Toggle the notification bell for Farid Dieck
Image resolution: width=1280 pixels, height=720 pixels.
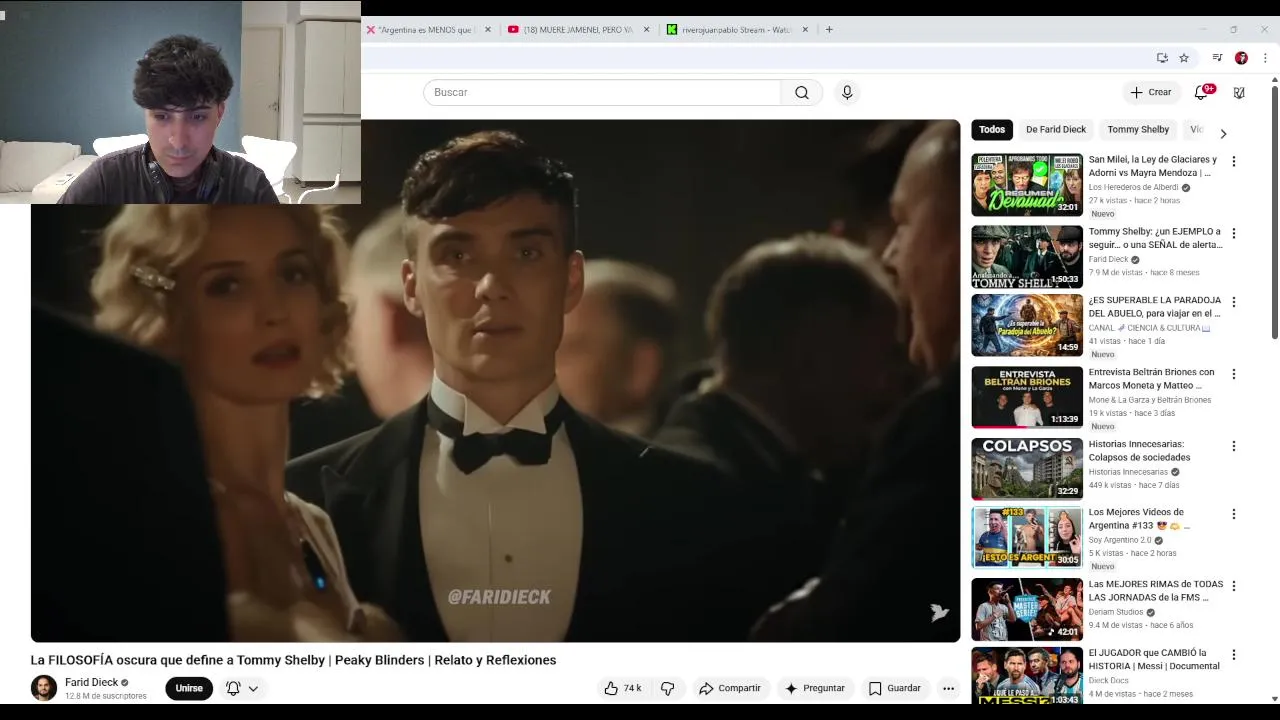coord(233,688)
